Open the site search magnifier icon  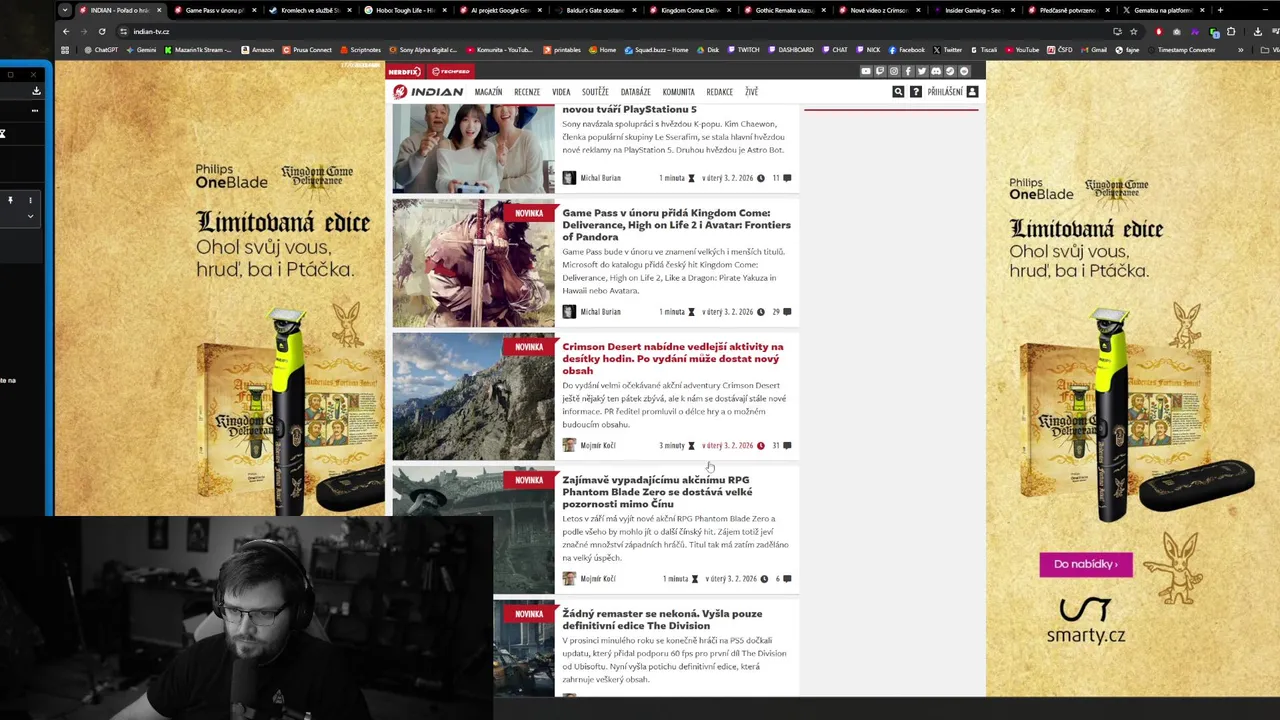(x=898, y=92)
